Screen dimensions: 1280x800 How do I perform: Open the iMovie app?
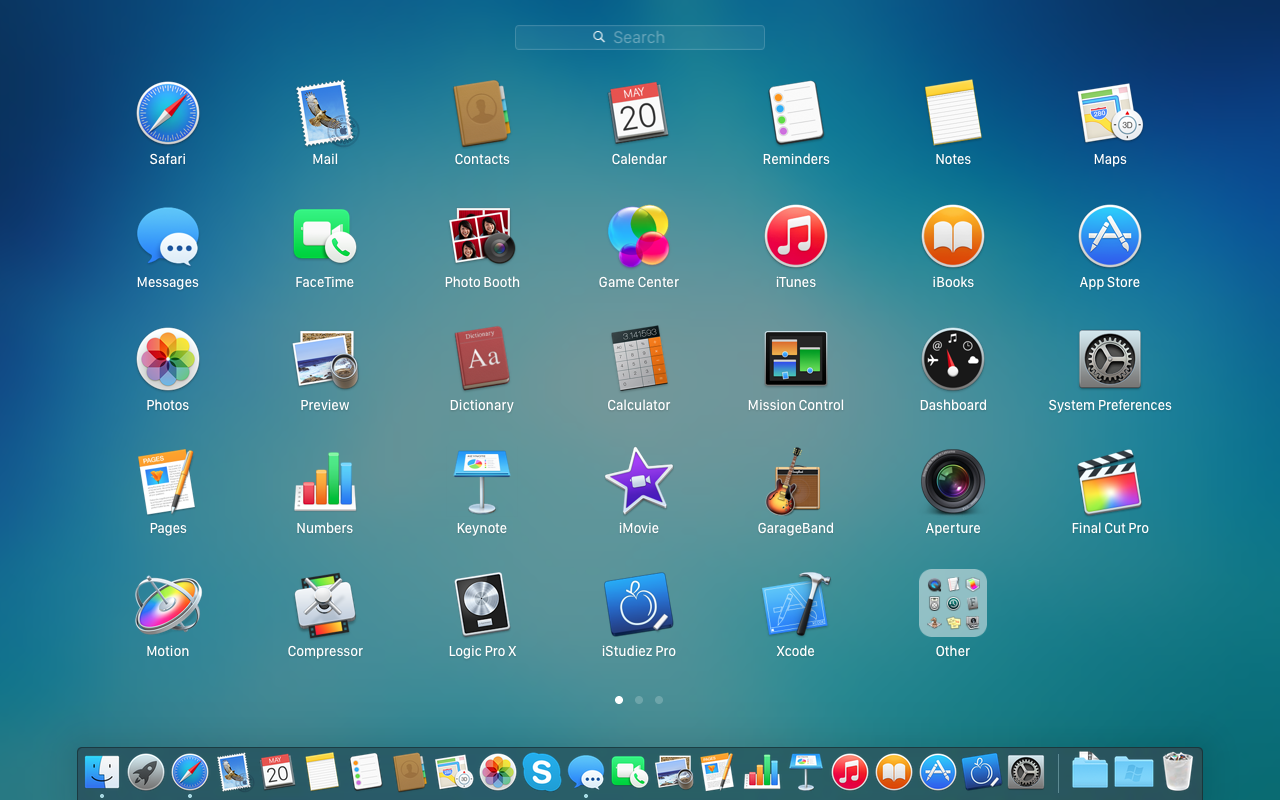point(639,482)
